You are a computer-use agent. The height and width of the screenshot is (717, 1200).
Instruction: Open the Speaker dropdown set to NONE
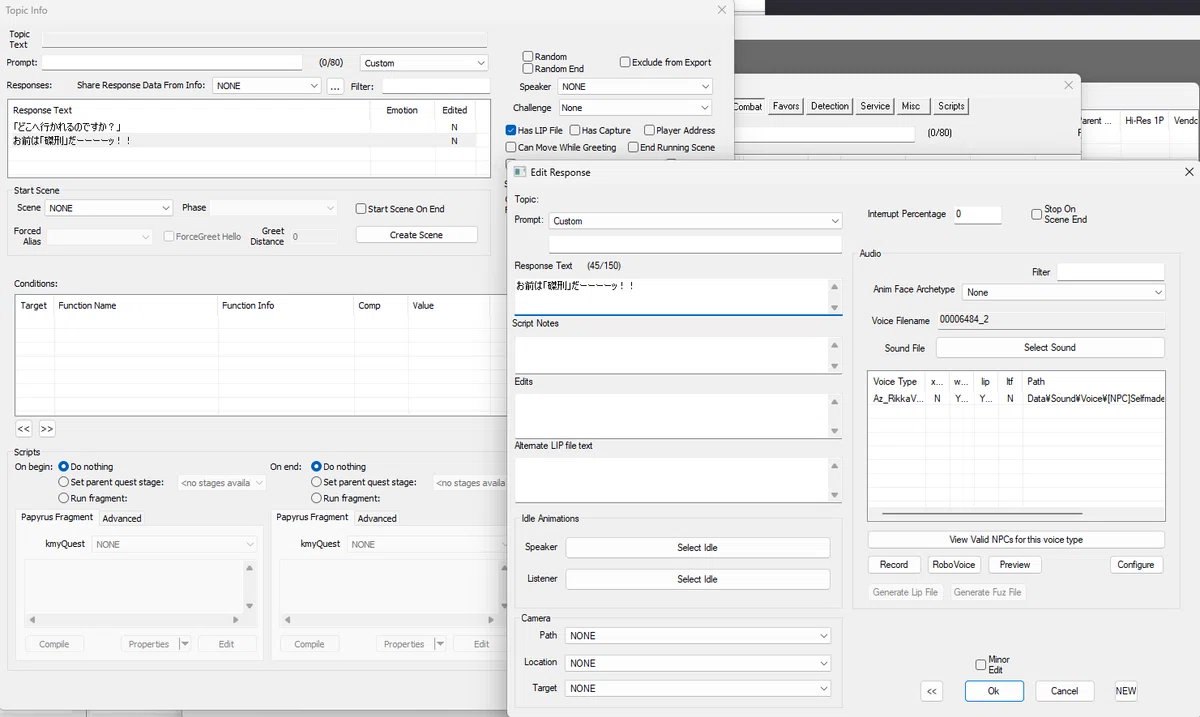click(x=635, y=87)
